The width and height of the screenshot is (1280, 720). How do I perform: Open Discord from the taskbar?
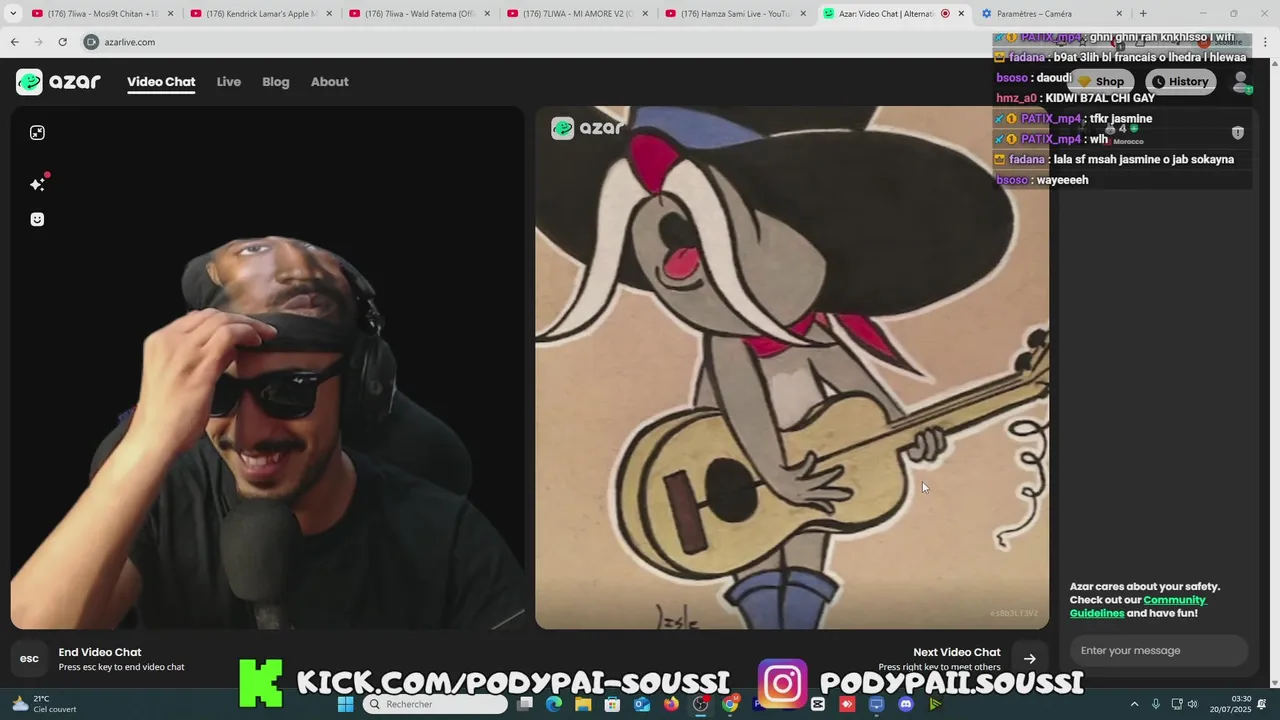[x=906, y=704]
